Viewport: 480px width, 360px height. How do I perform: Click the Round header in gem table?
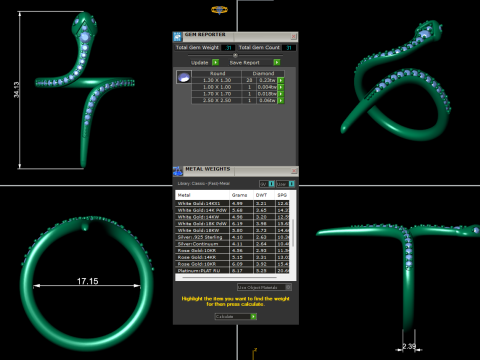tap(217, 73)
